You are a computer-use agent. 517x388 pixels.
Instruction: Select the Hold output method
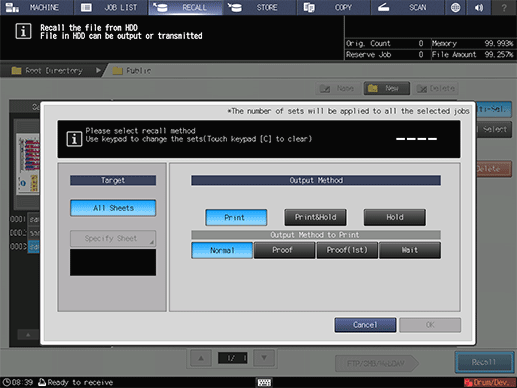pyautogui.click(x=395, y=217)
